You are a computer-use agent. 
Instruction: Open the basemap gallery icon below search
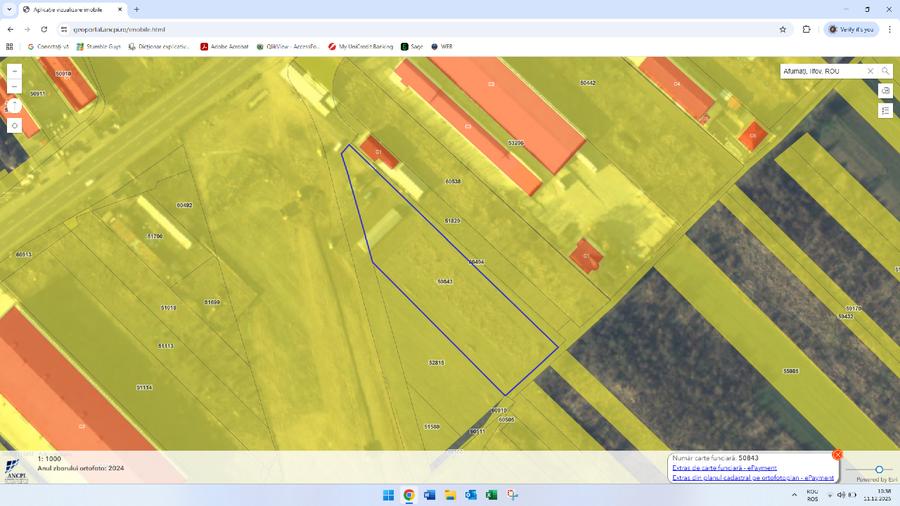(885, 91)
